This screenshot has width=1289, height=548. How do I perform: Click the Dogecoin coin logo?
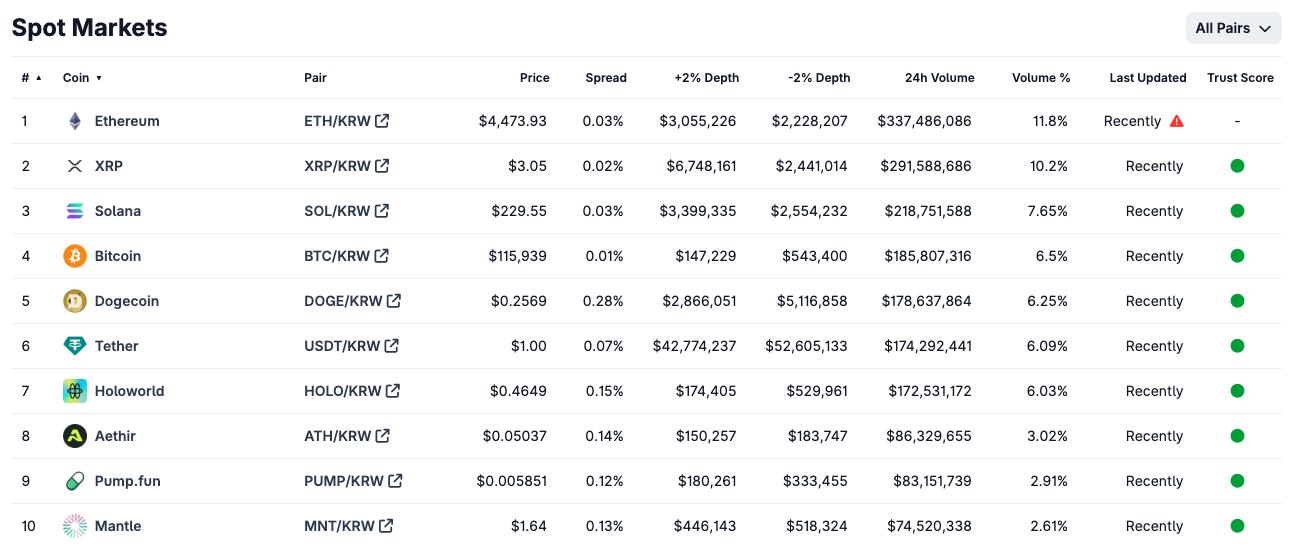tap(75, 301)
